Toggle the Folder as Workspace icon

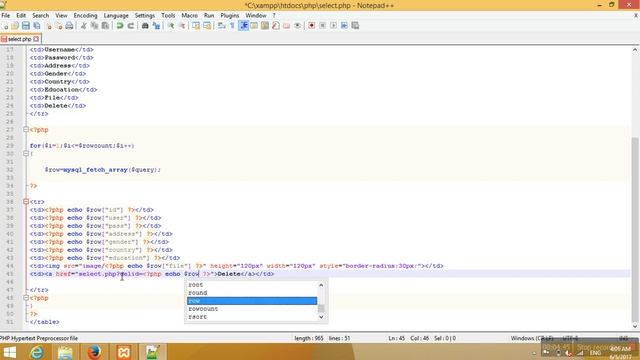pyautogui.click(x=287, y=26)
